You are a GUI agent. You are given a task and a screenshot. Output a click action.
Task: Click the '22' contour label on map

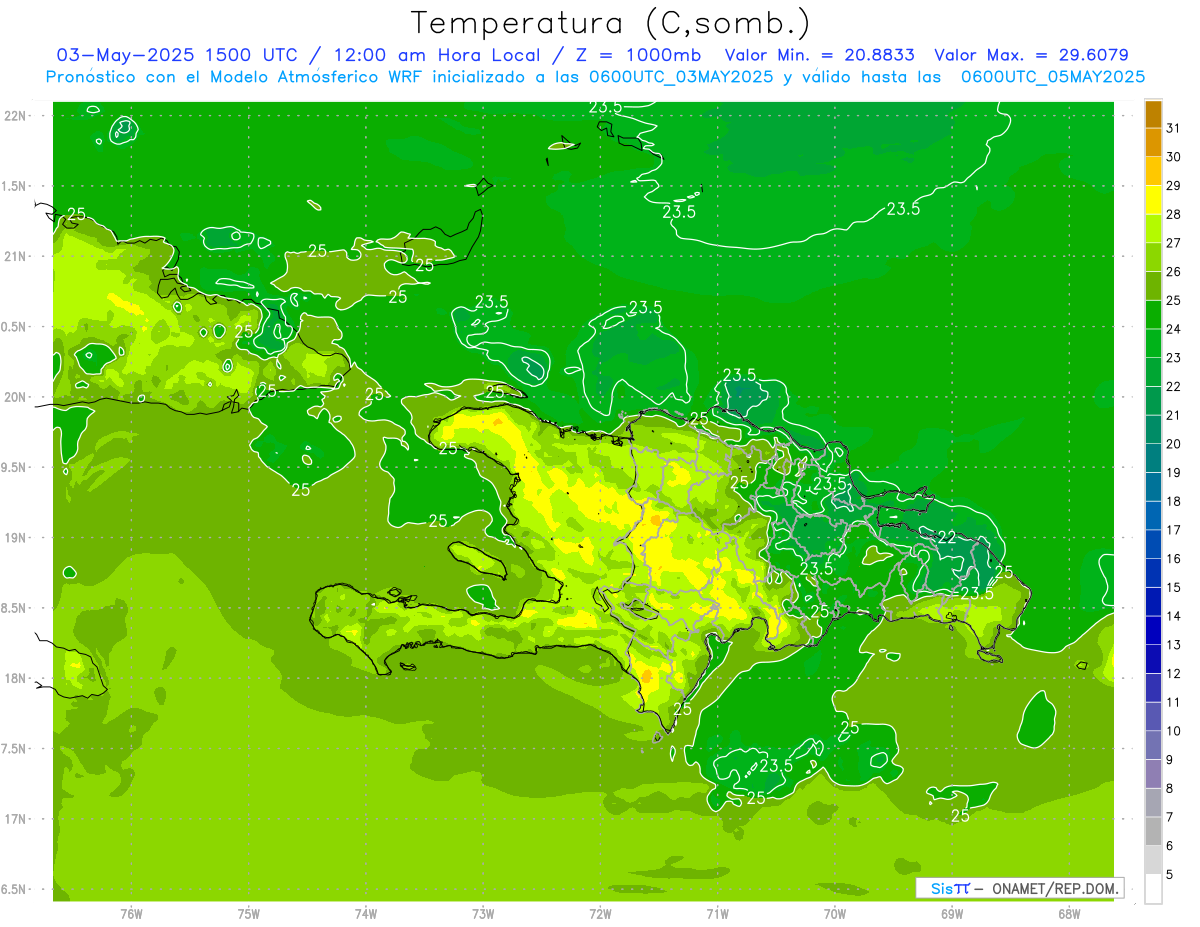coord(945,537)
